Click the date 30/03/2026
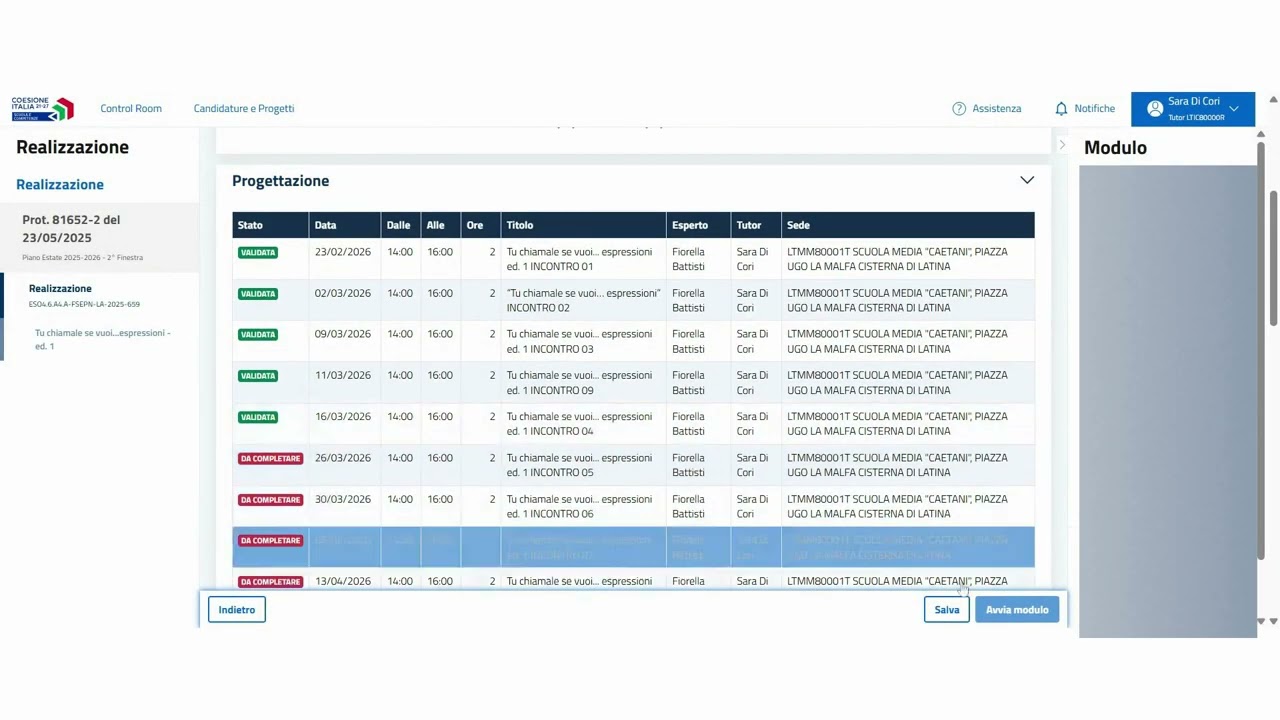Image resolution: width=1280 pixels, height=720 pixels. [343, 499]
